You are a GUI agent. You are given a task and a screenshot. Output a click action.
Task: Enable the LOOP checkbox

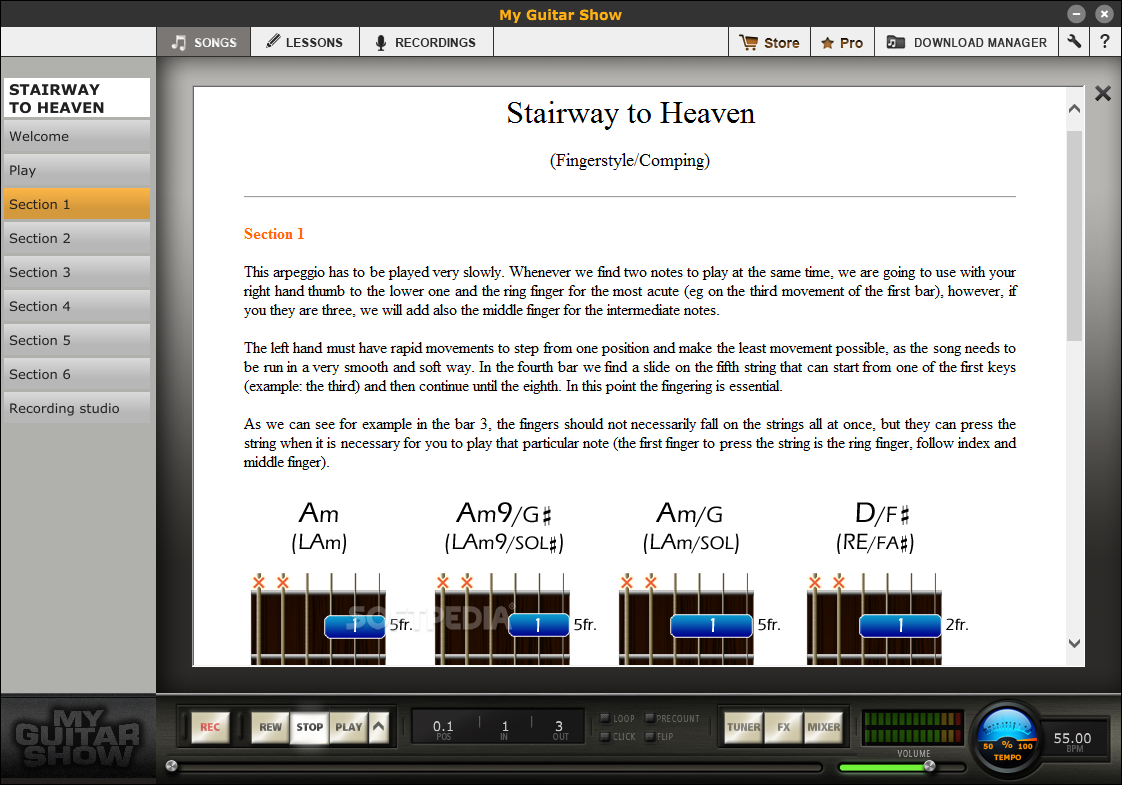pyautogui.click(x=605, y=718)
